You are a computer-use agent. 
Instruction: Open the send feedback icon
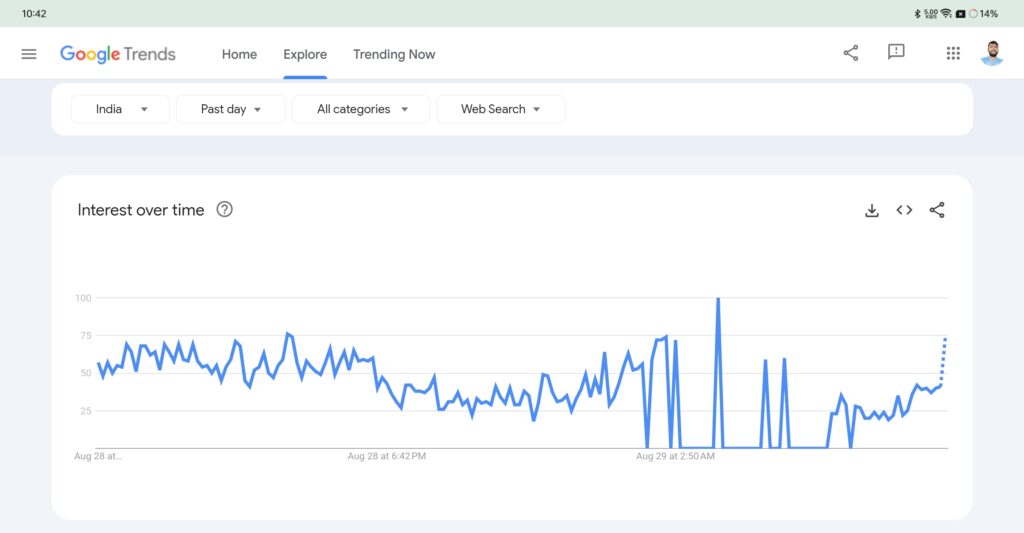(x=896, y=53)
